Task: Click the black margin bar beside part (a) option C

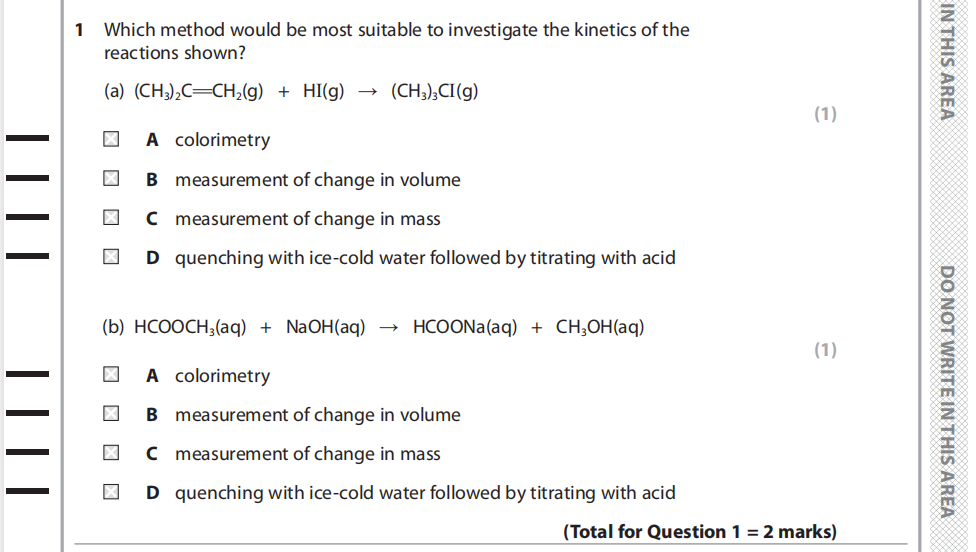Action: (27, 218)
